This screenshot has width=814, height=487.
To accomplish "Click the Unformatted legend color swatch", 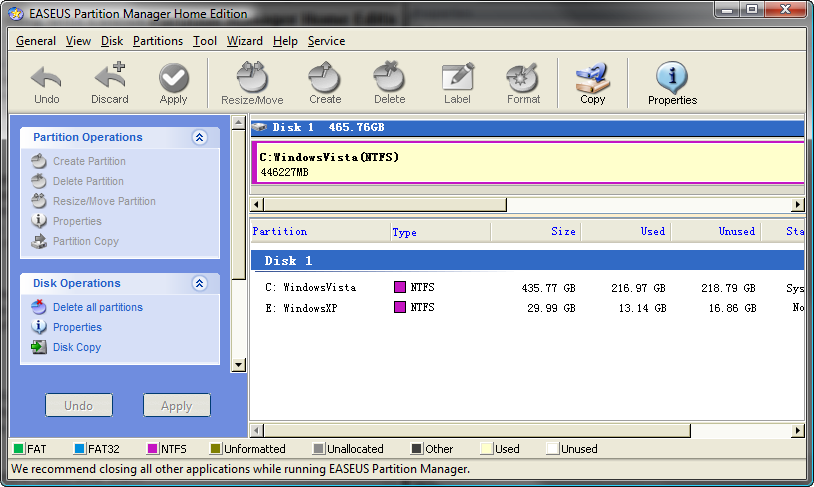I will (215, 449).
